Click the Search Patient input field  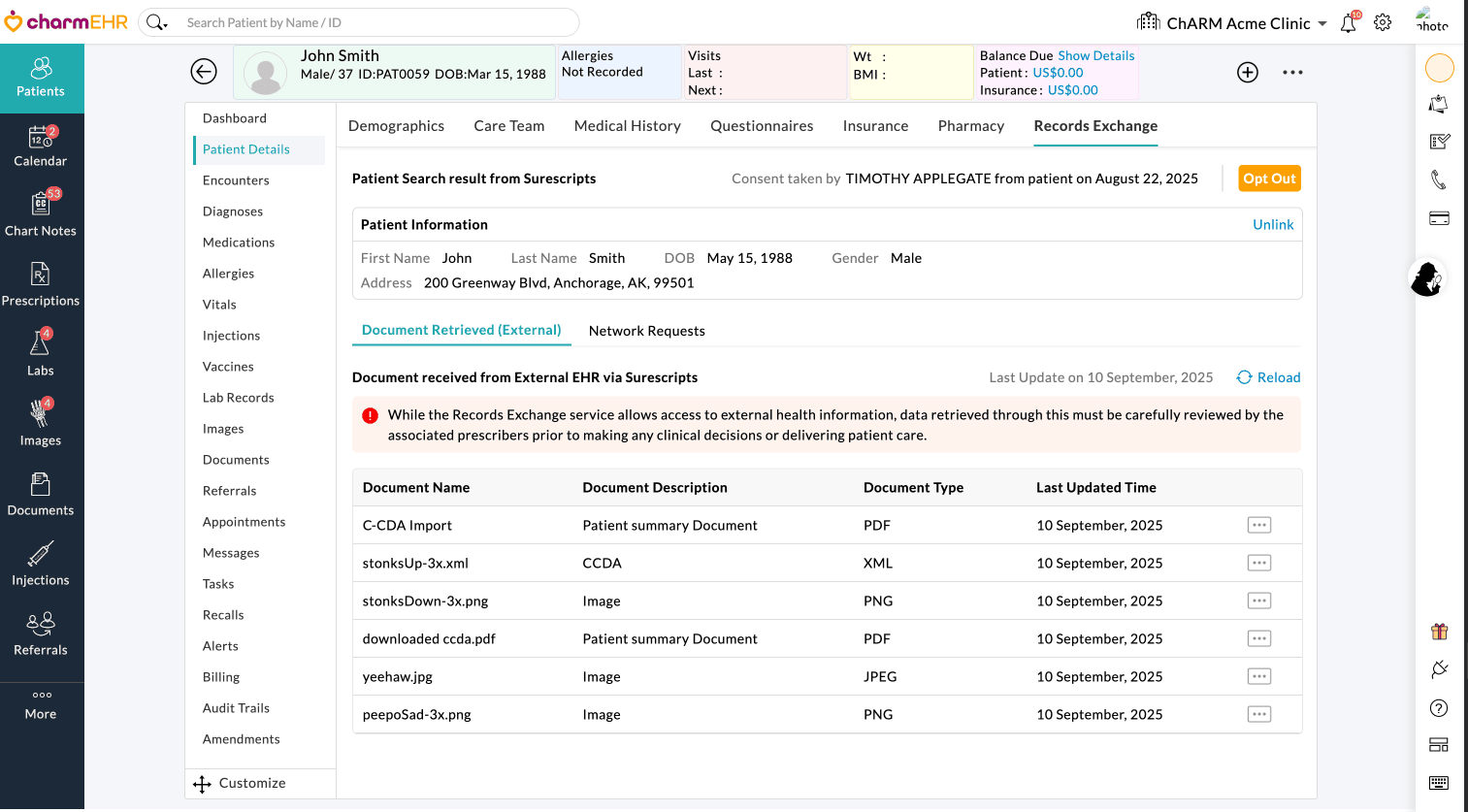(x=369, y=22)
